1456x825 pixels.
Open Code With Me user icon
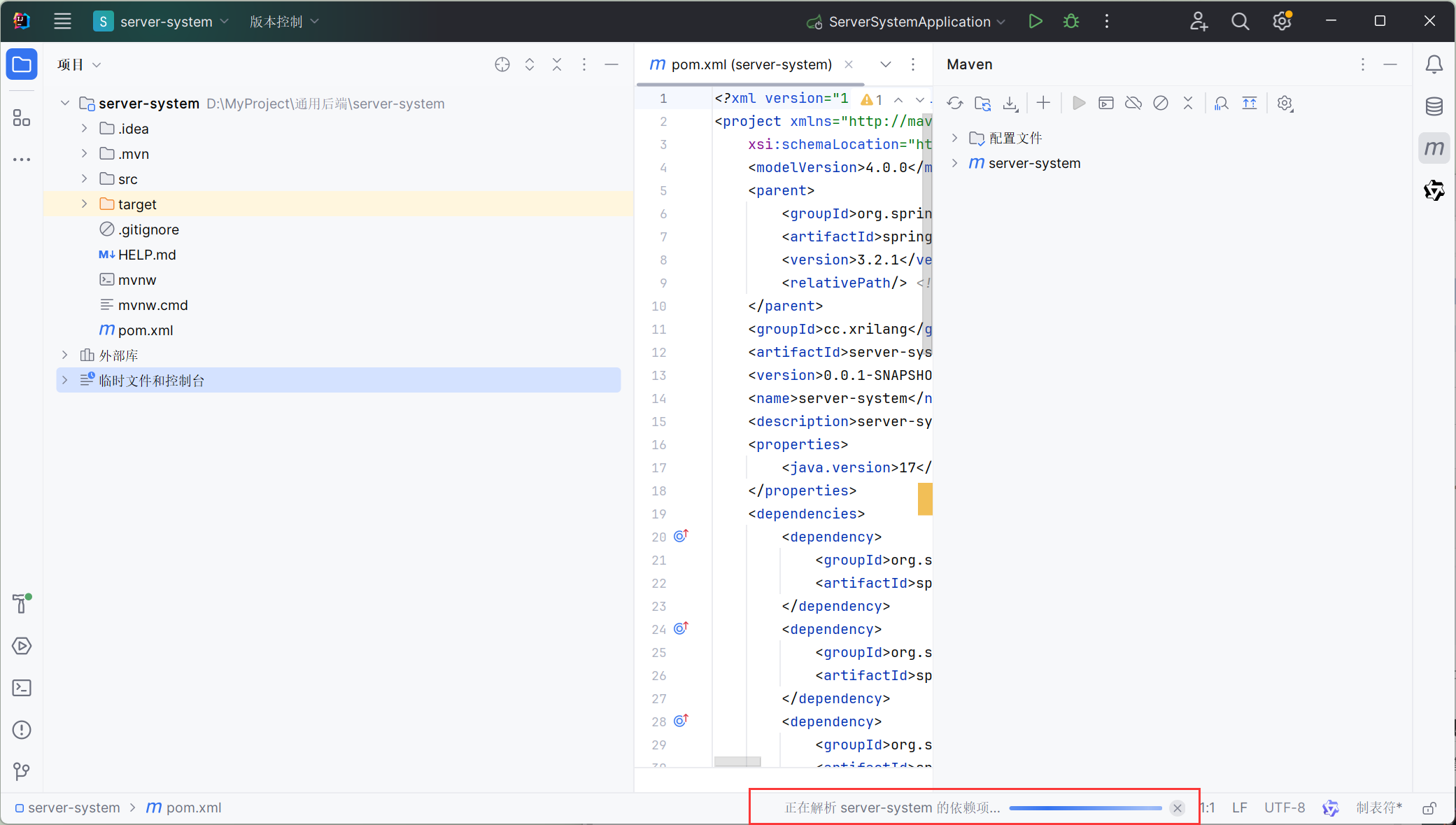coord(1199,21)
